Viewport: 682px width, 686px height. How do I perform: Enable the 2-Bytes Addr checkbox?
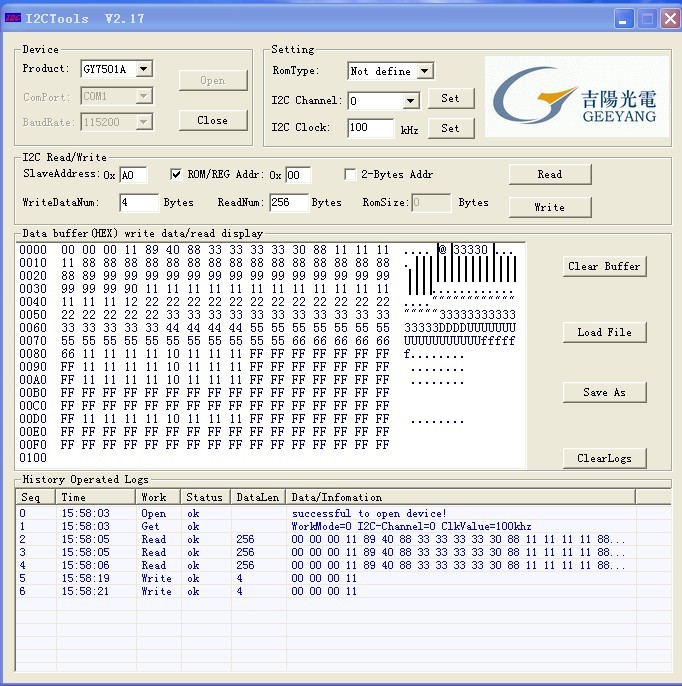coord(350,175)
